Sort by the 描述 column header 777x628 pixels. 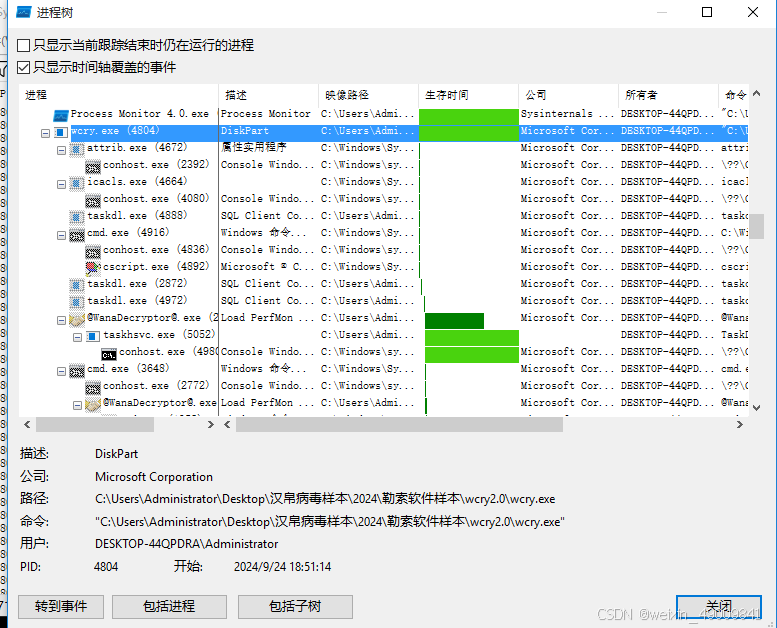pos(269,95)
